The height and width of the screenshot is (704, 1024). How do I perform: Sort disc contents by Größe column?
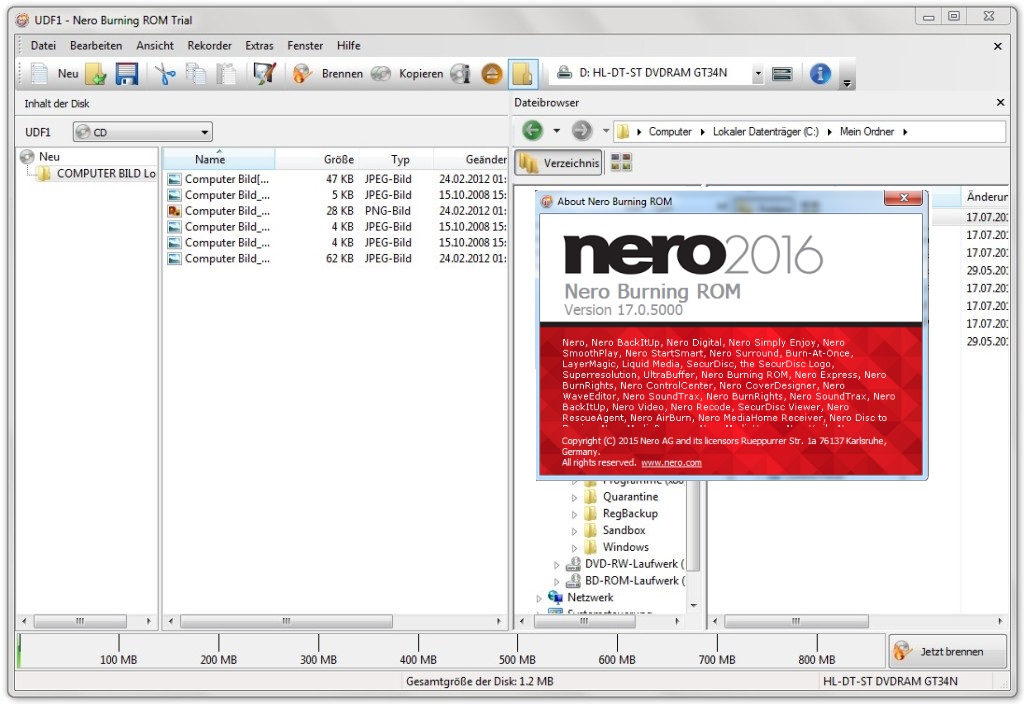coord(317,159)
